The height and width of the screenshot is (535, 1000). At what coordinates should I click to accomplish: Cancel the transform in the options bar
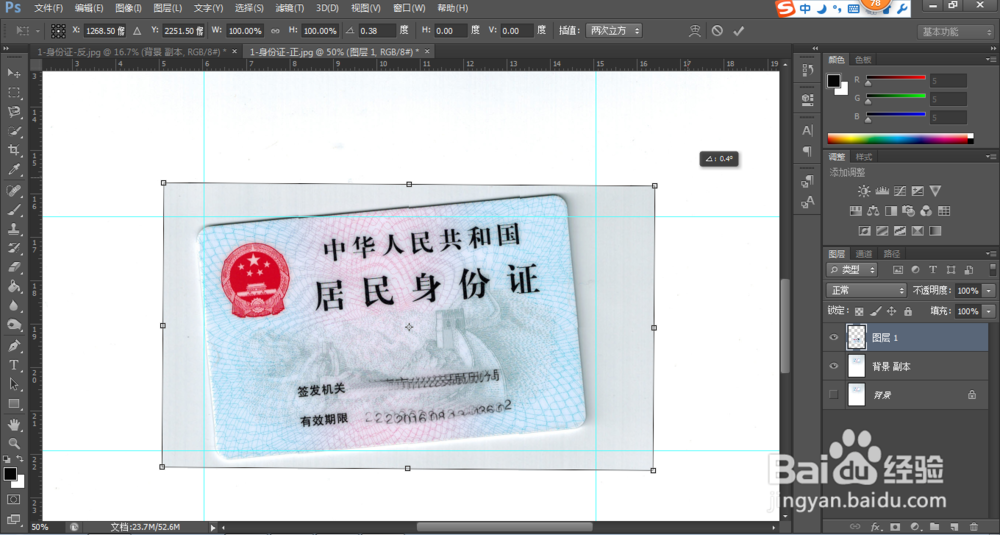[x=717, y=31]
